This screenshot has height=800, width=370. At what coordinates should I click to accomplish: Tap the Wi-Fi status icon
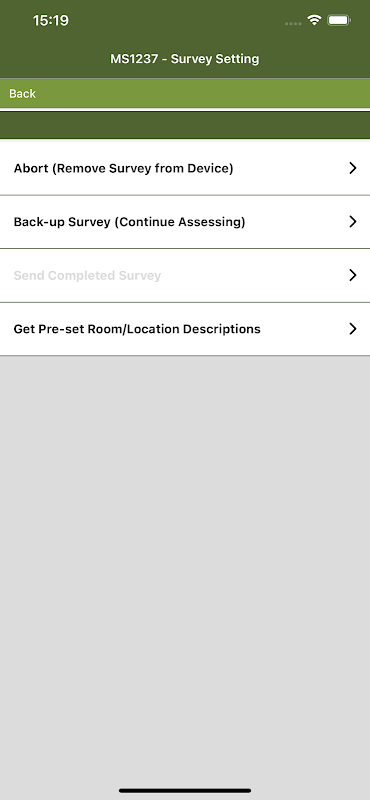pos(314,20)
